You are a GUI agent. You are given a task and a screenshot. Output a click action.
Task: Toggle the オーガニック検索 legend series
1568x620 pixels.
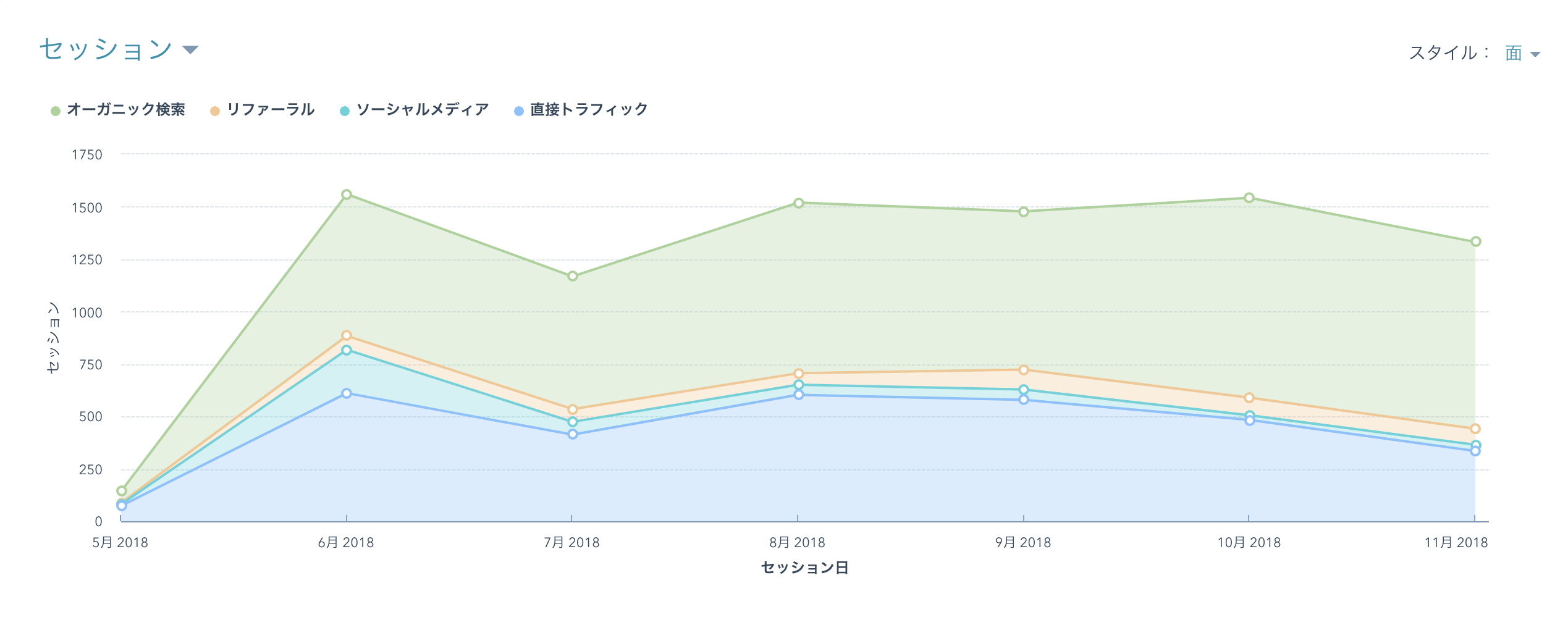(x=125, y=110)
